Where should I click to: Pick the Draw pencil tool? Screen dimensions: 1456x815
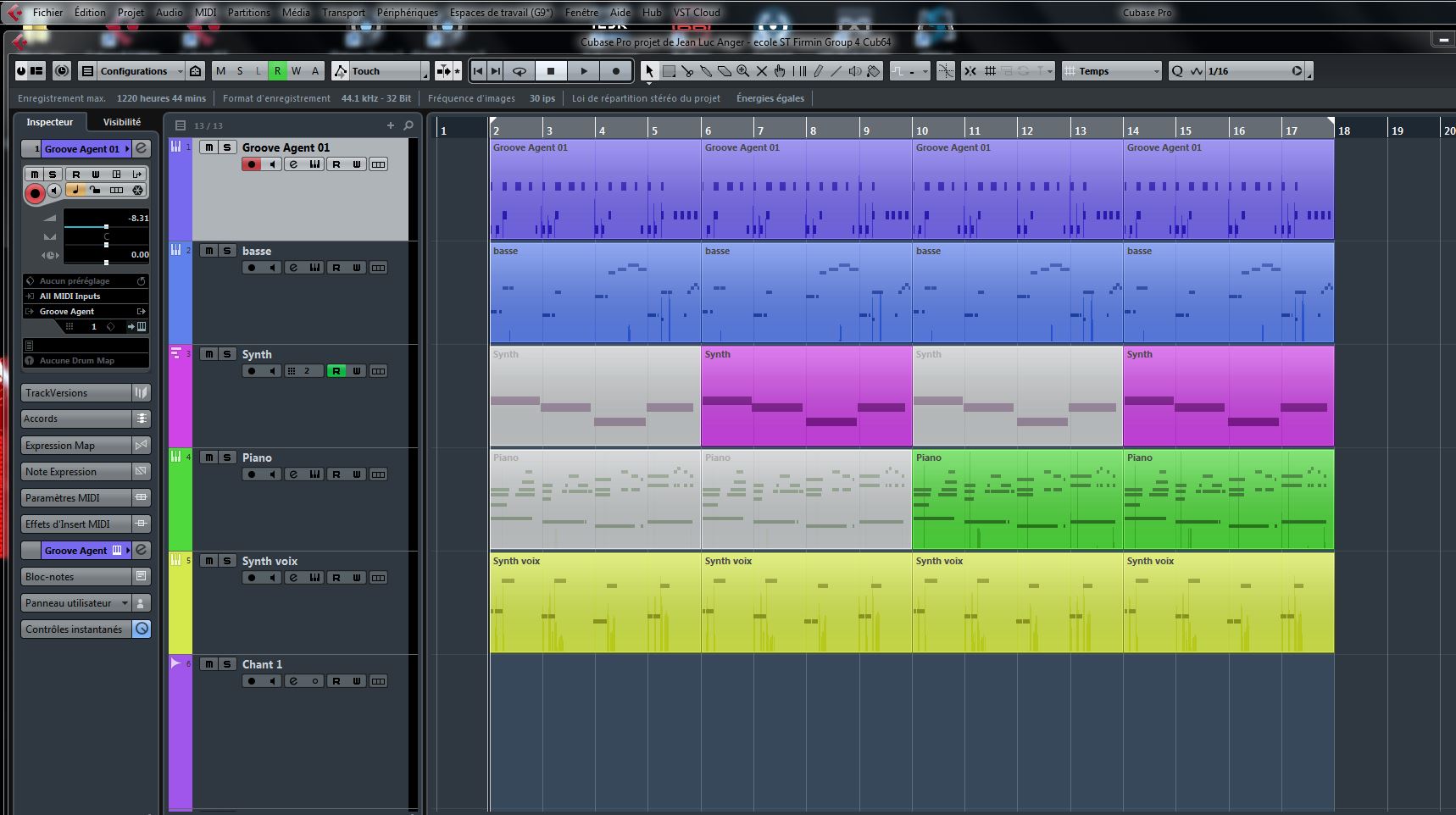[818, 71]
